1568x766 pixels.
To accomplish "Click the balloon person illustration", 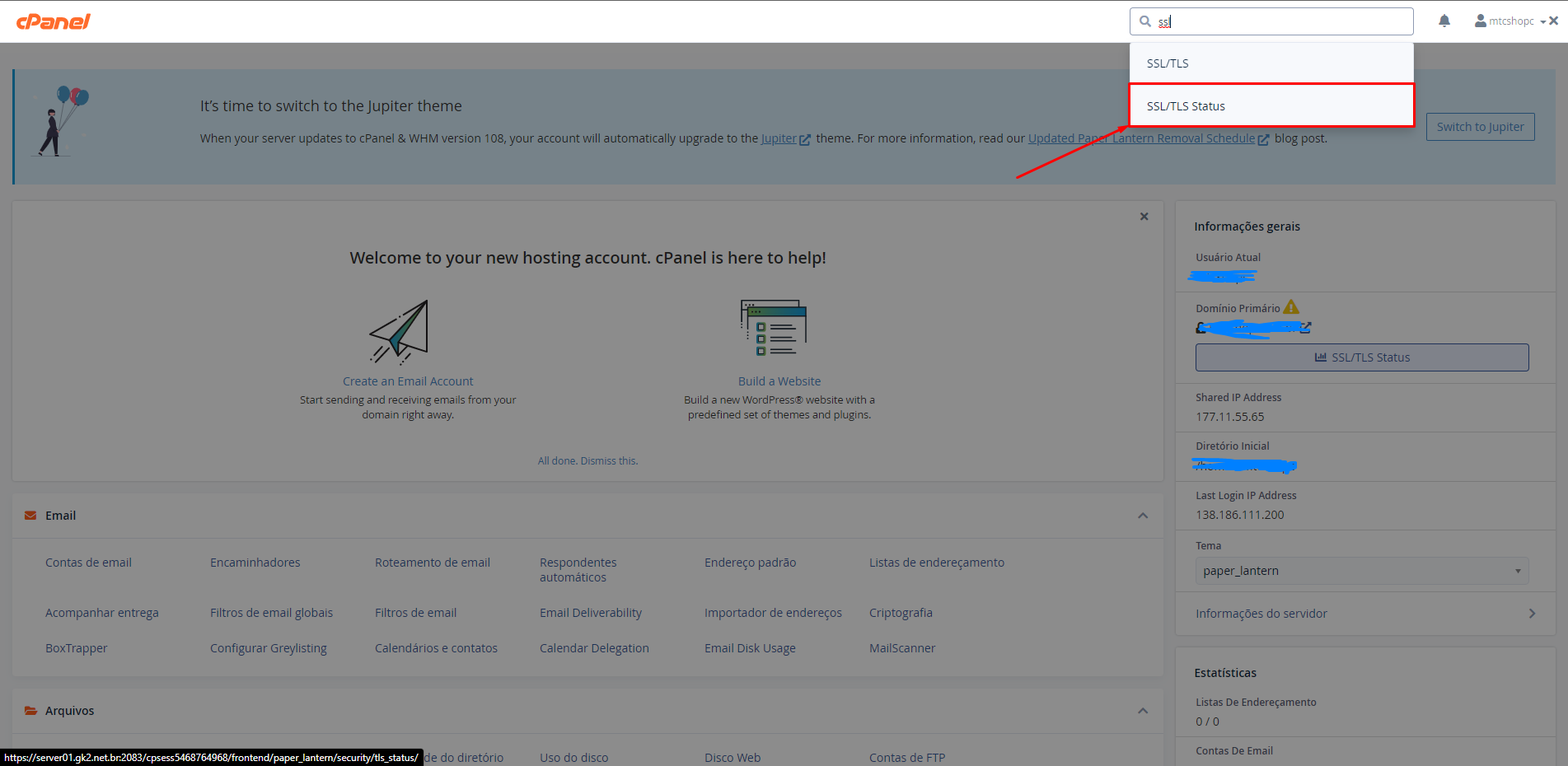I will (x=61, y=121).
